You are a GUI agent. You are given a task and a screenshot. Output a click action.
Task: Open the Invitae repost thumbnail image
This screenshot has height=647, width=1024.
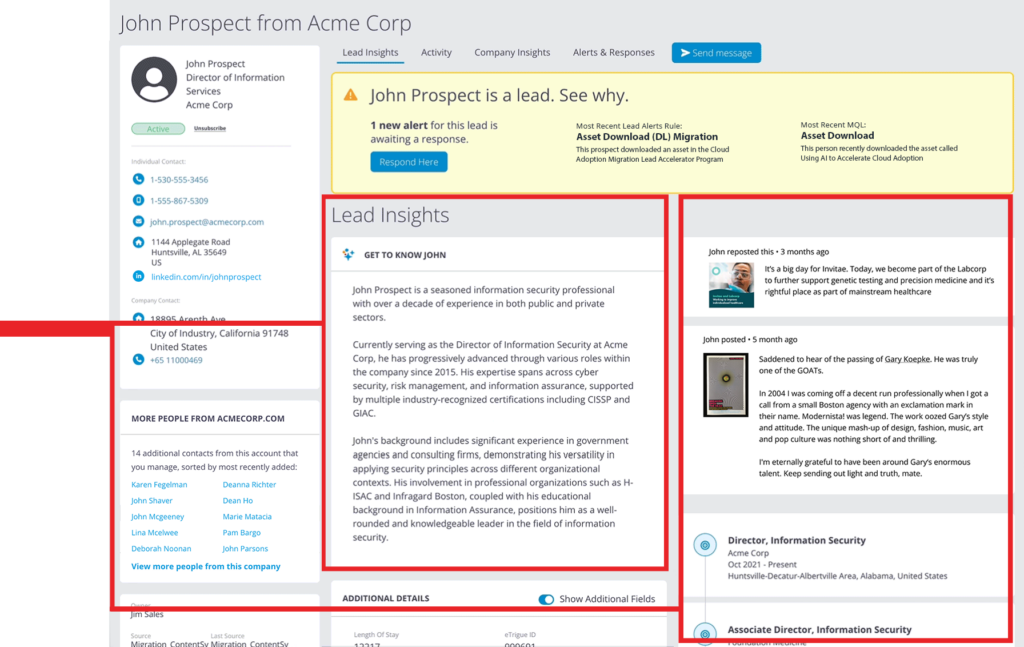tap(731, 285)
